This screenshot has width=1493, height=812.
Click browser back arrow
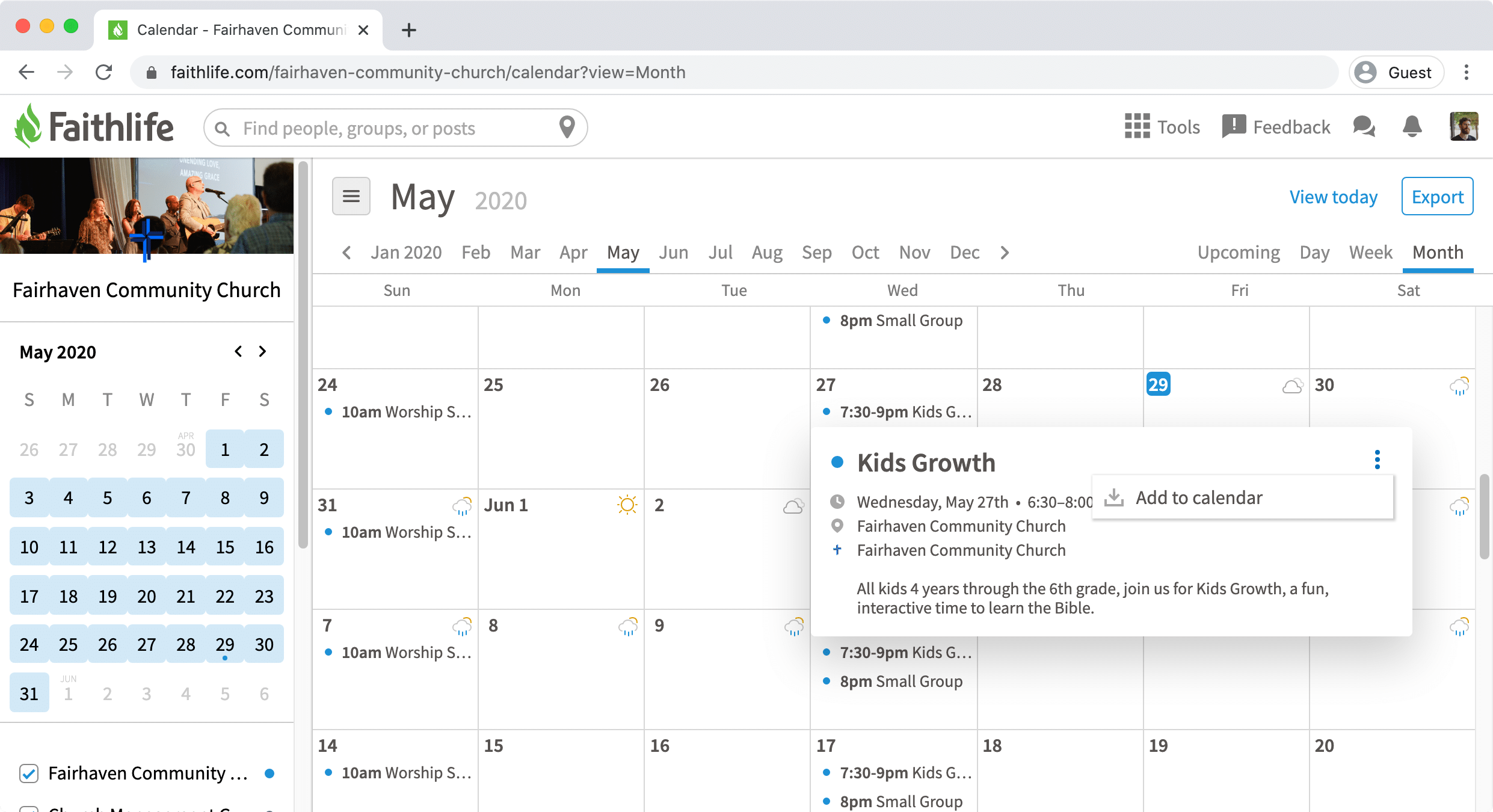[x=26, y=72]
